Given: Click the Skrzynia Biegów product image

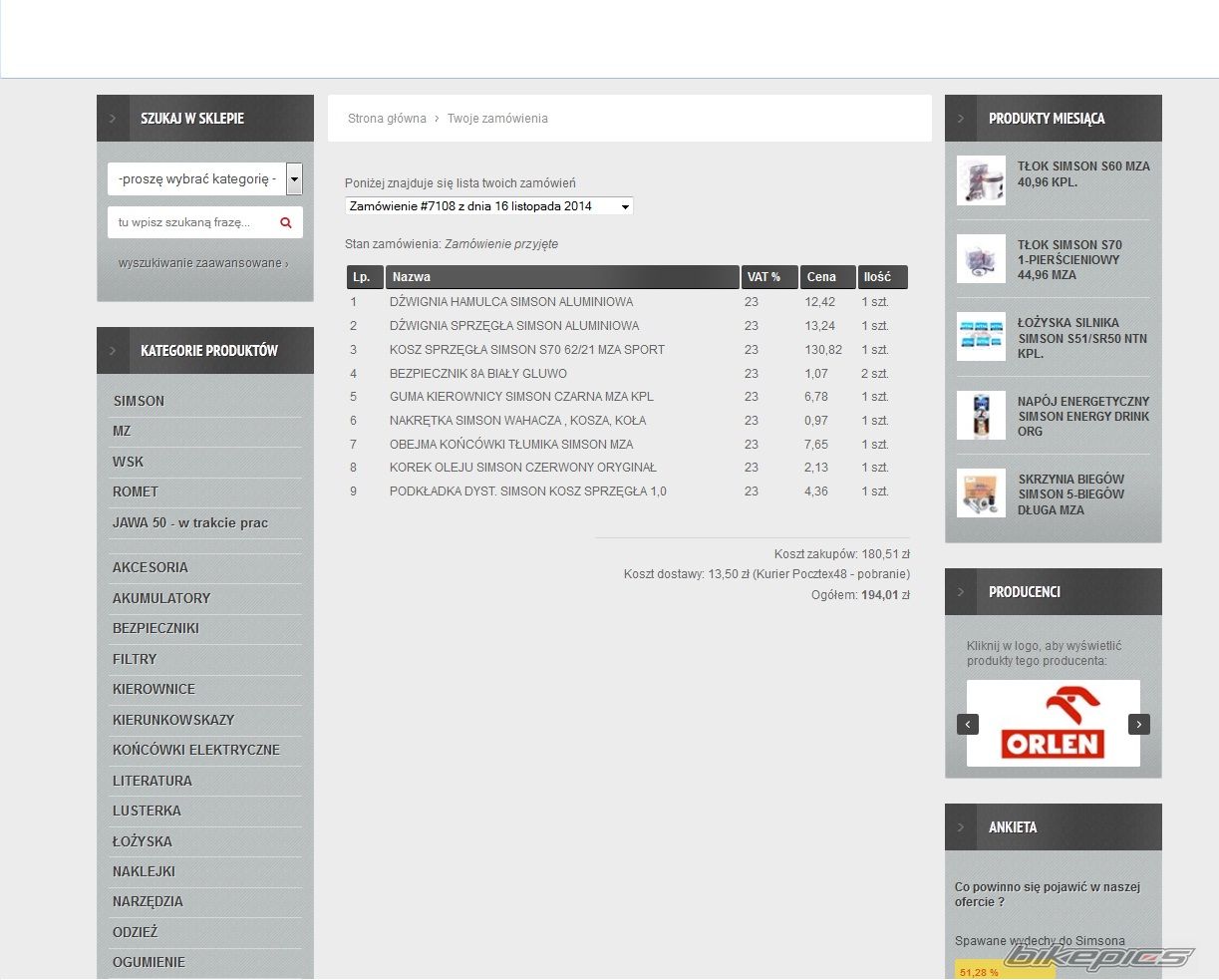Looking at the screenshot, I should (x=981, y=493).
